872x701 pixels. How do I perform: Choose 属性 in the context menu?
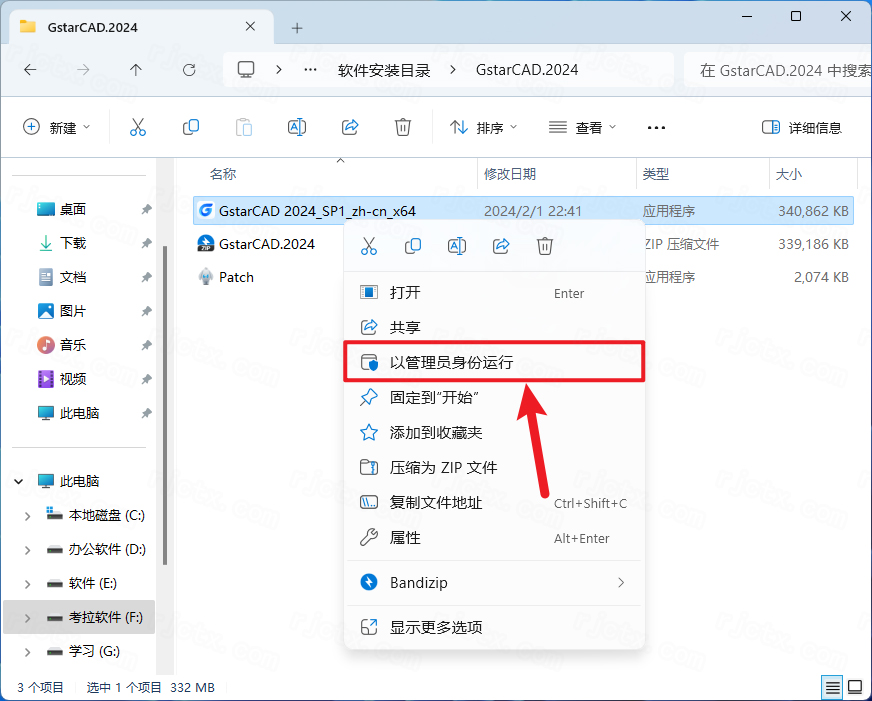(405, 538)
